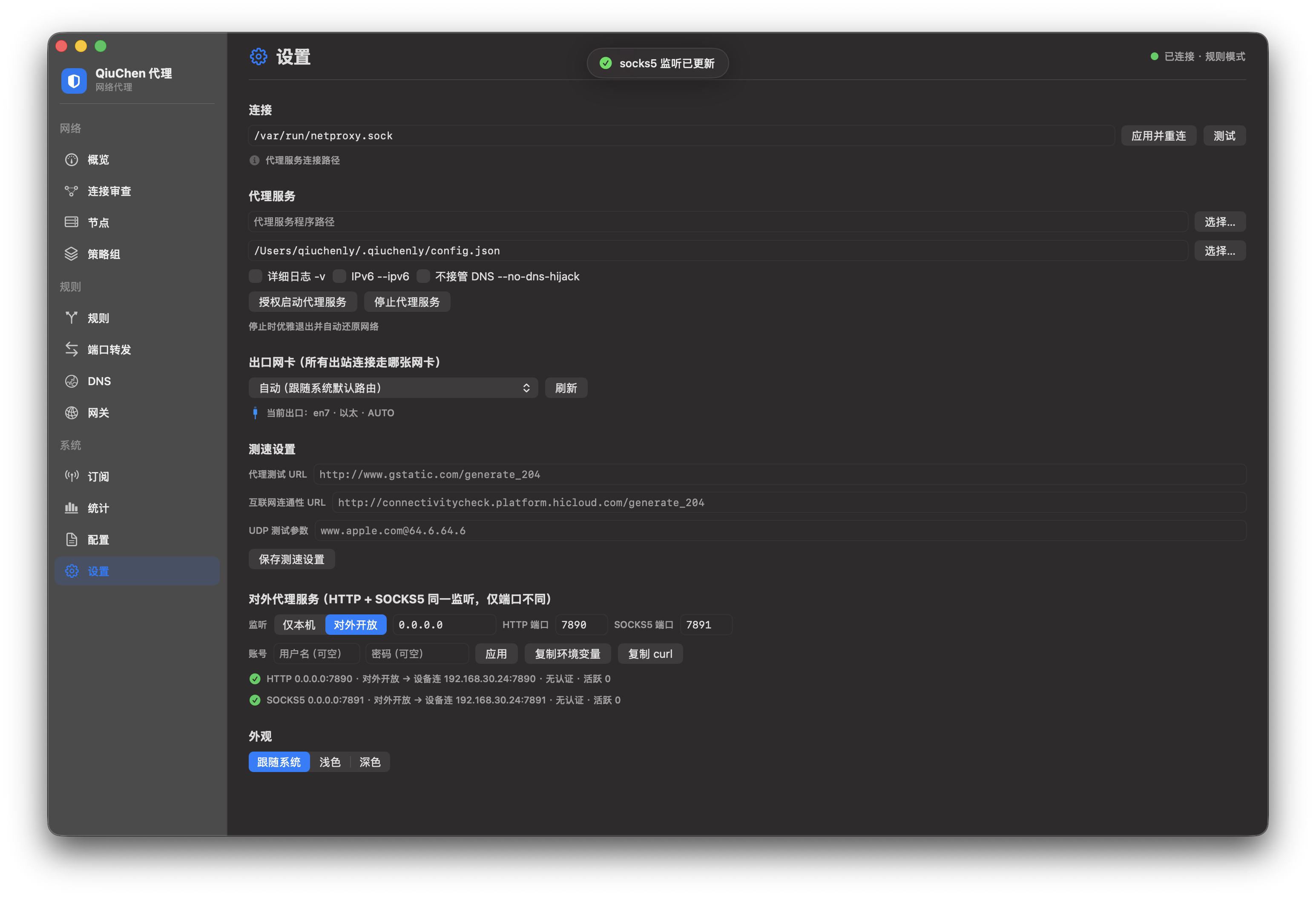Click the gear icon beside 设置 heading
The width and height of the screenshot is (1316, 899).
point(258,57)
